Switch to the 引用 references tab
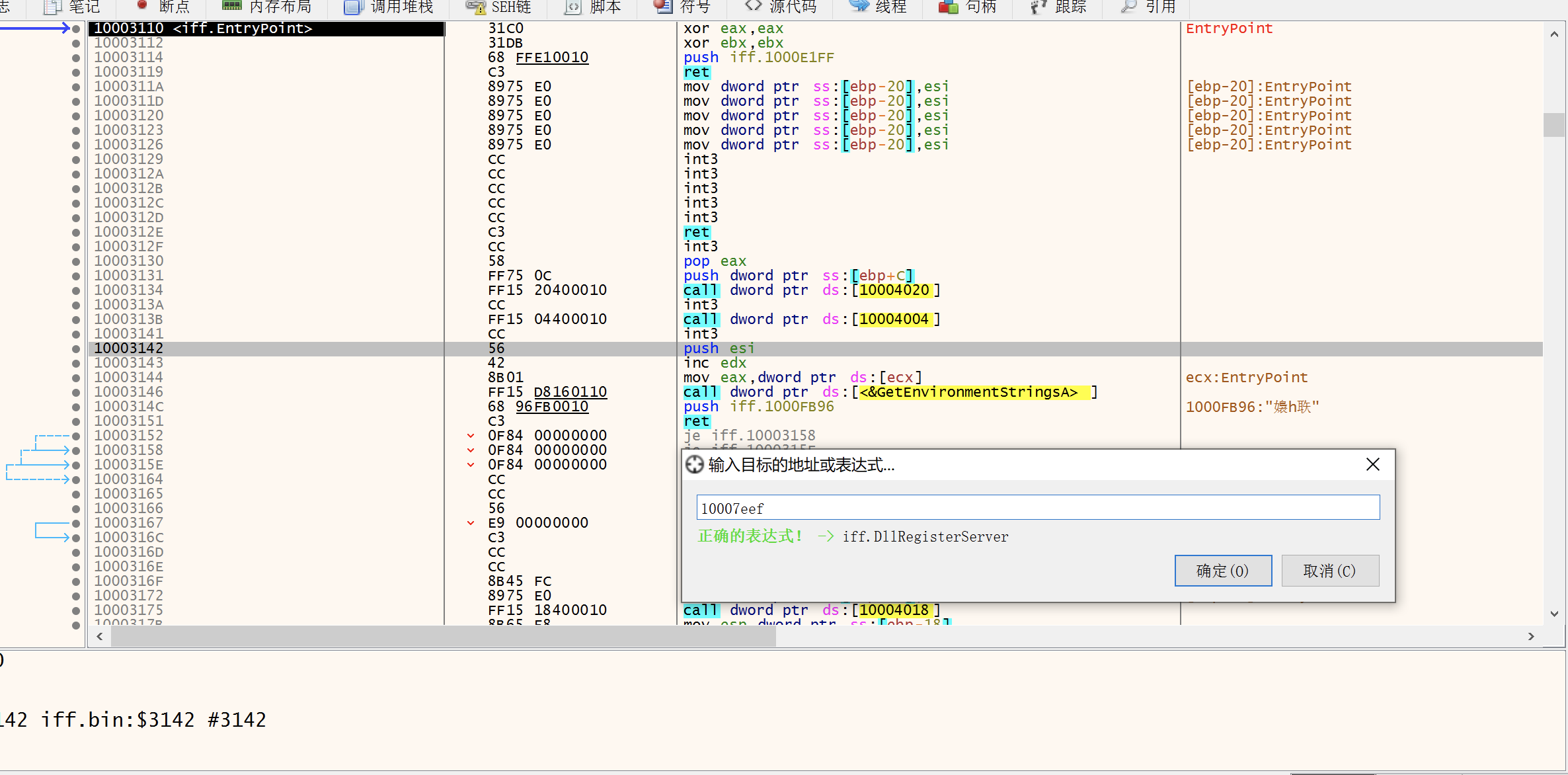Image resolution: width=1568 pixels, height=775 pixels. (x=1148, y=7)
